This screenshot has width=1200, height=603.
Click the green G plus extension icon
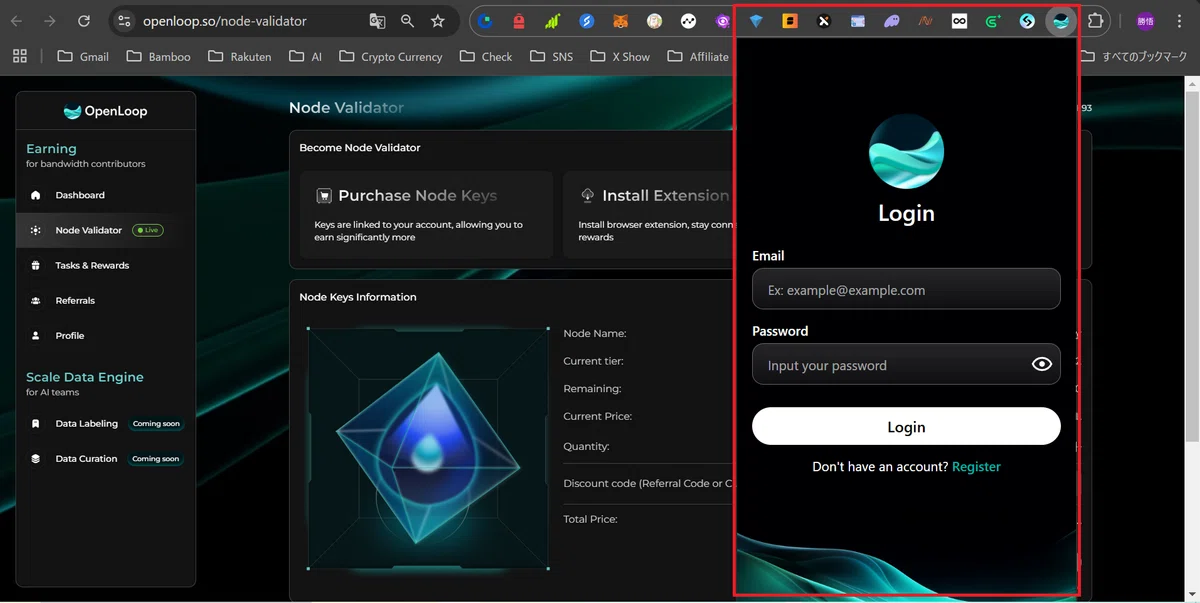(993, 21)
